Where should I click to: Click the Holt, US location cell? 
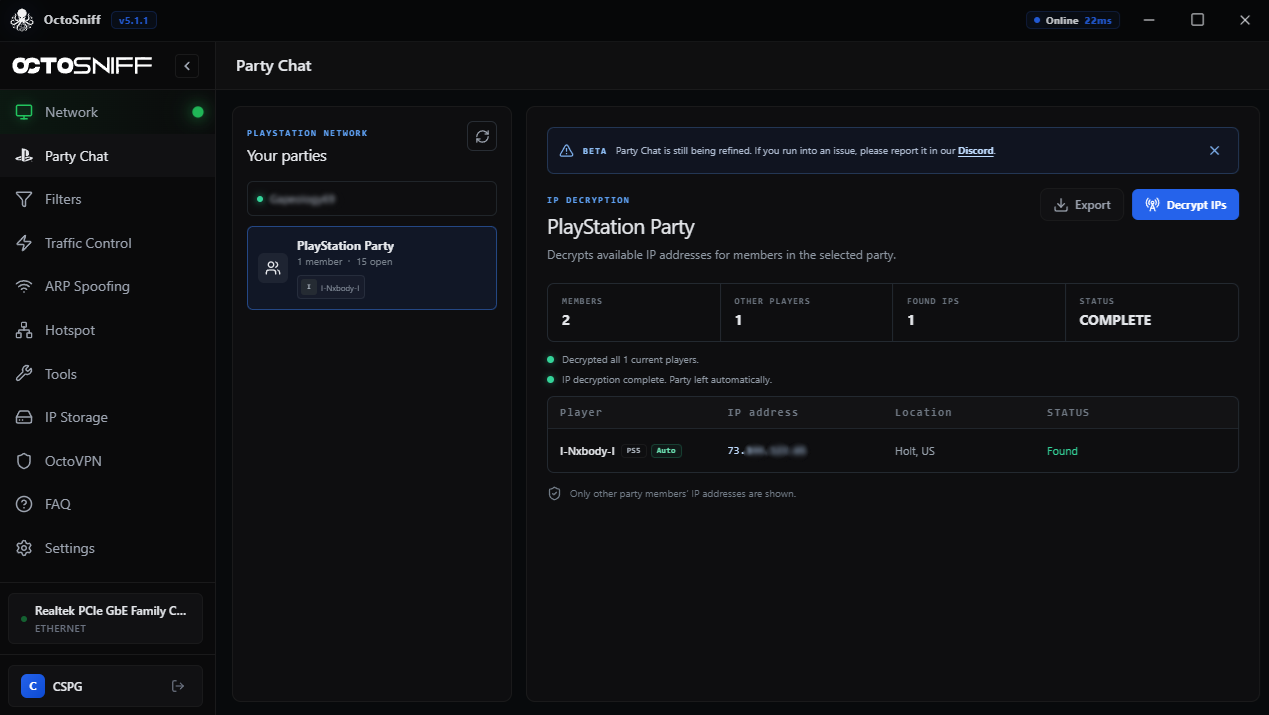click(915, 451)
